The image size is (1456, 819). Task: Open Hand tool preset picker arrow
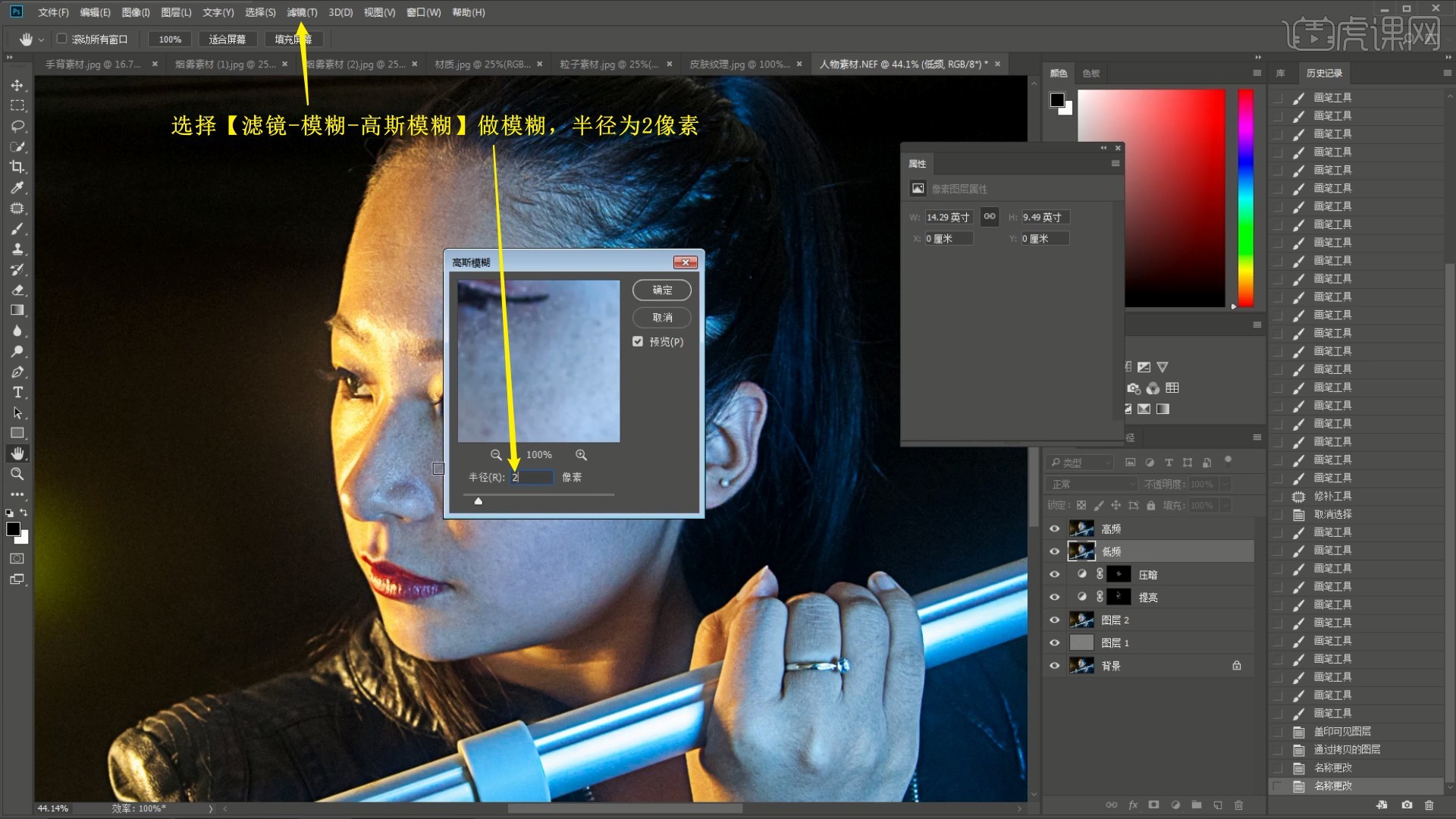click(x=41, y=39)
